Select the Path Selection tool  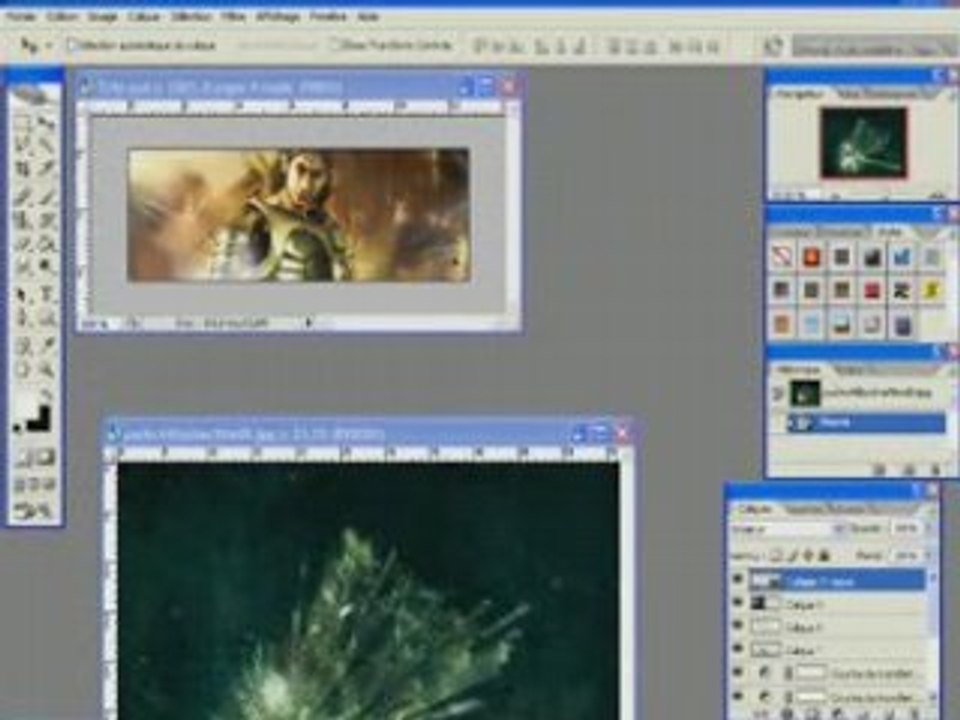click(22, 294)
